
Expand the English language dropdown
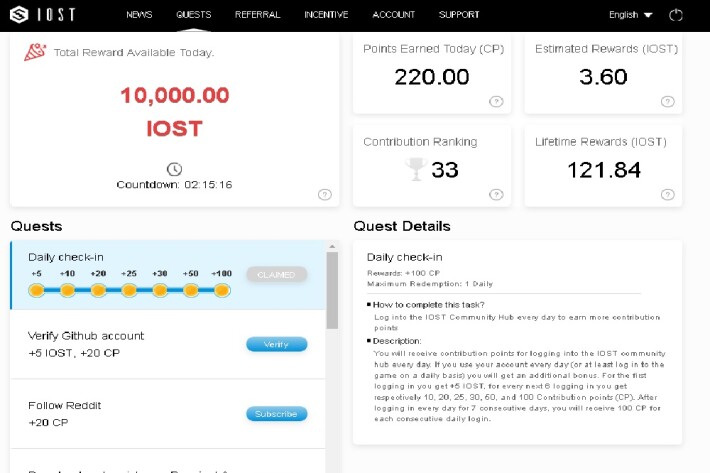pos(630,15)
